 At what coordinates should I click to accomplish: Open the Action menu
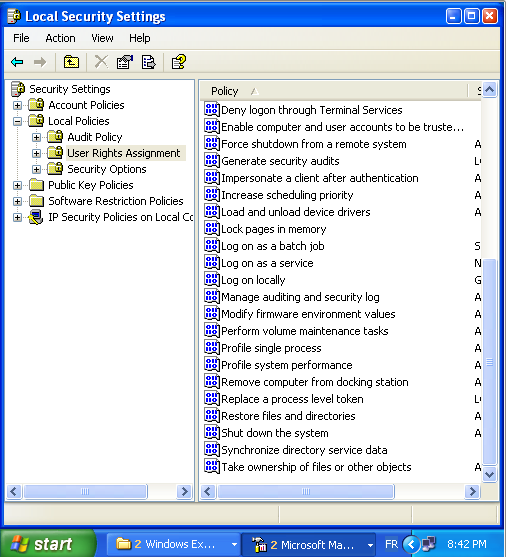pyautogui.click(x=60, y=38)
